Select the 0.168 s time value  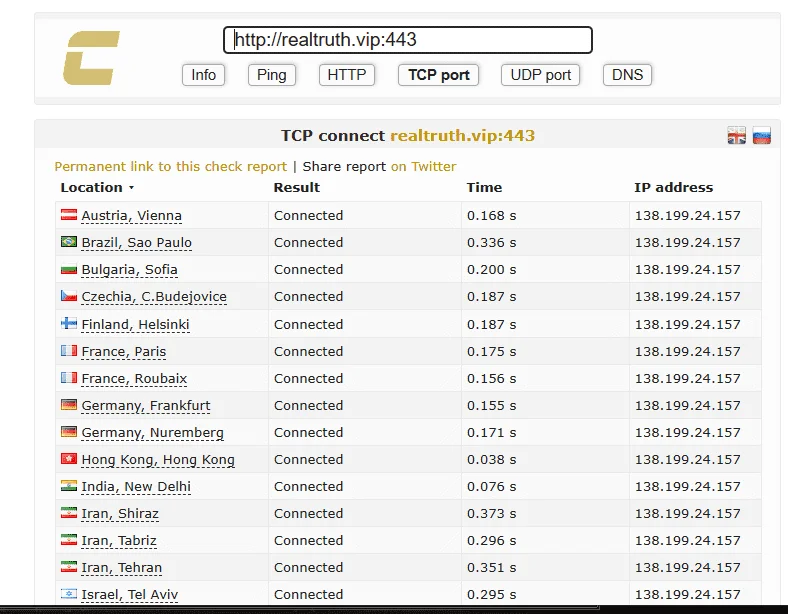click(x=491, y=216)
